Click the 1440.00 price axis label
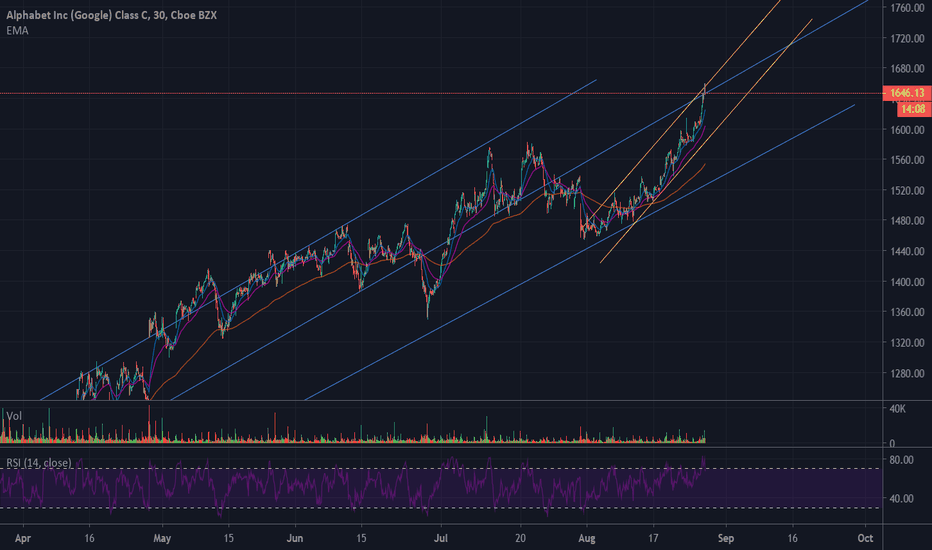The width and height of the screenshot is (932, 550). [907, 252]
